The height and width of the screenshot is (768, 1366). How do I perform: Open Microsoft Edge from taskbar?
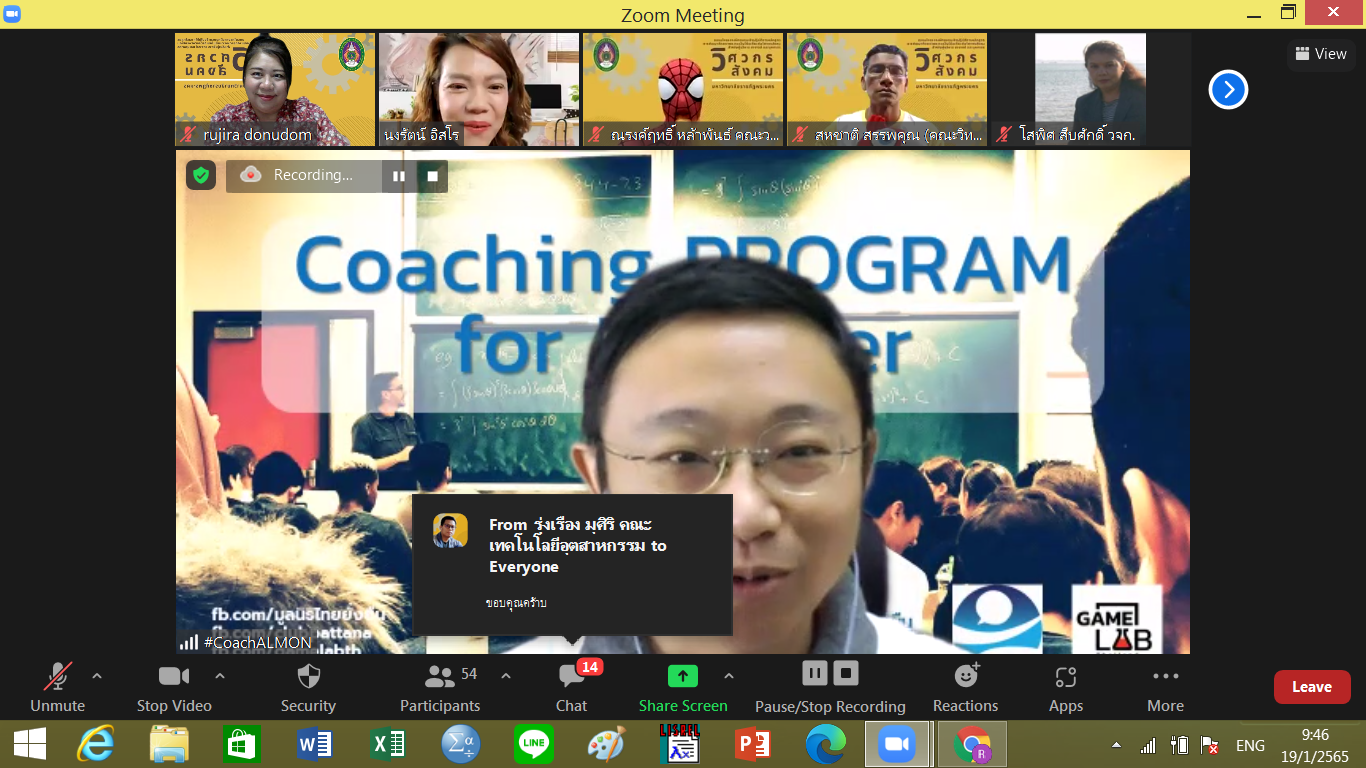(x=825, y=745)
